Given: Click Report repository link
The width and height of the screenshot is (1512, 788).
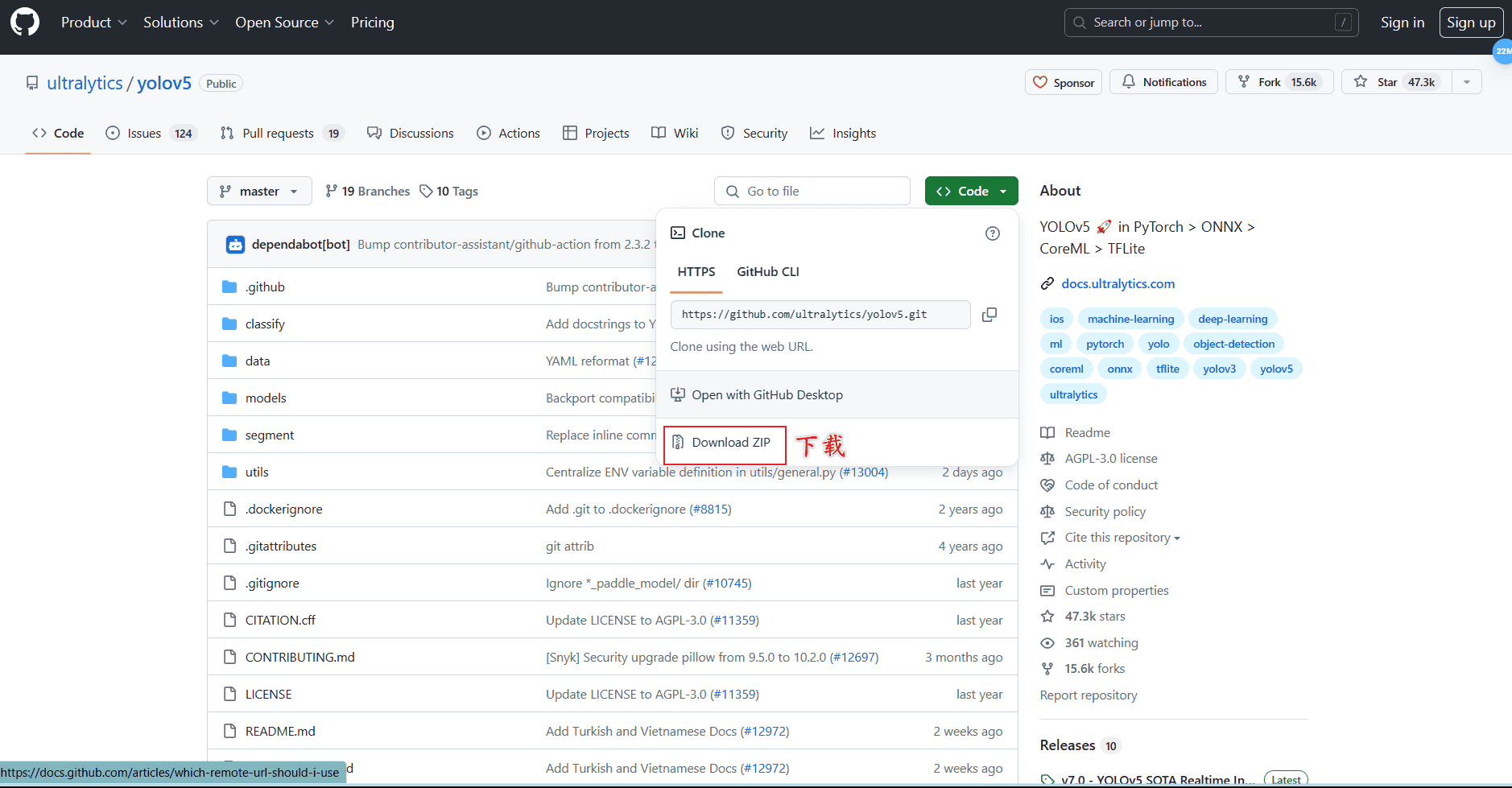Looking at the screenshot, I should [1089, 695].
